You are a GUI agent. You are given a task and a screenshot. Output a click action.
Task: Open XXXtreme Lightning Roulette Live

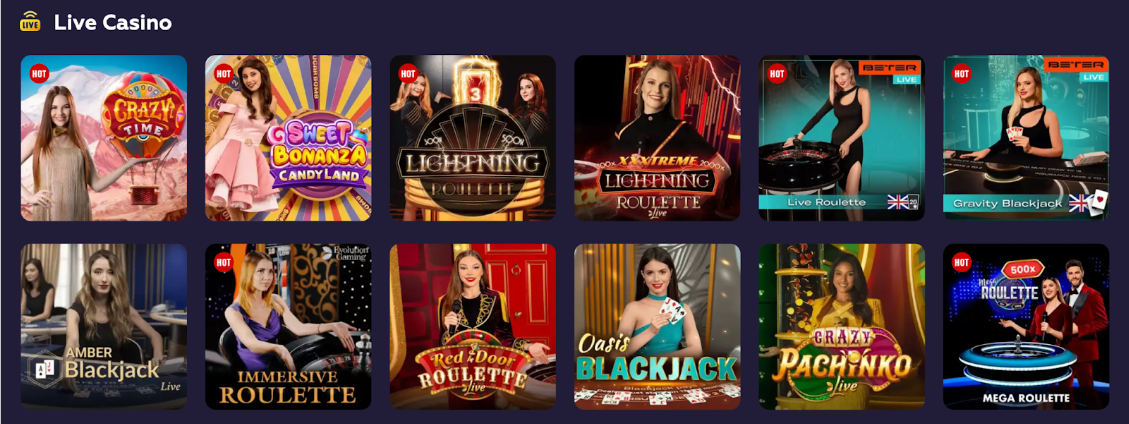tap(657, 138)
